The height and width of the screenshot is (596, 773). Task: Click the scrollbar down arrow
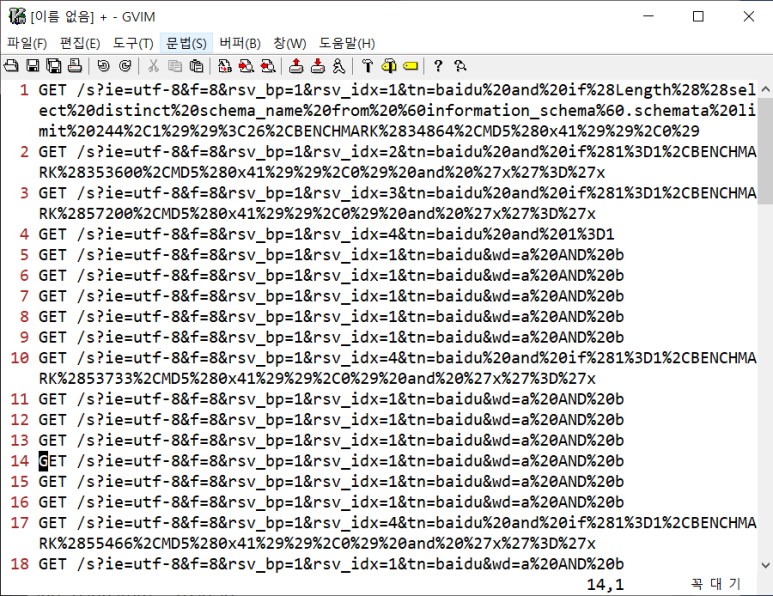tap(765, 565)
